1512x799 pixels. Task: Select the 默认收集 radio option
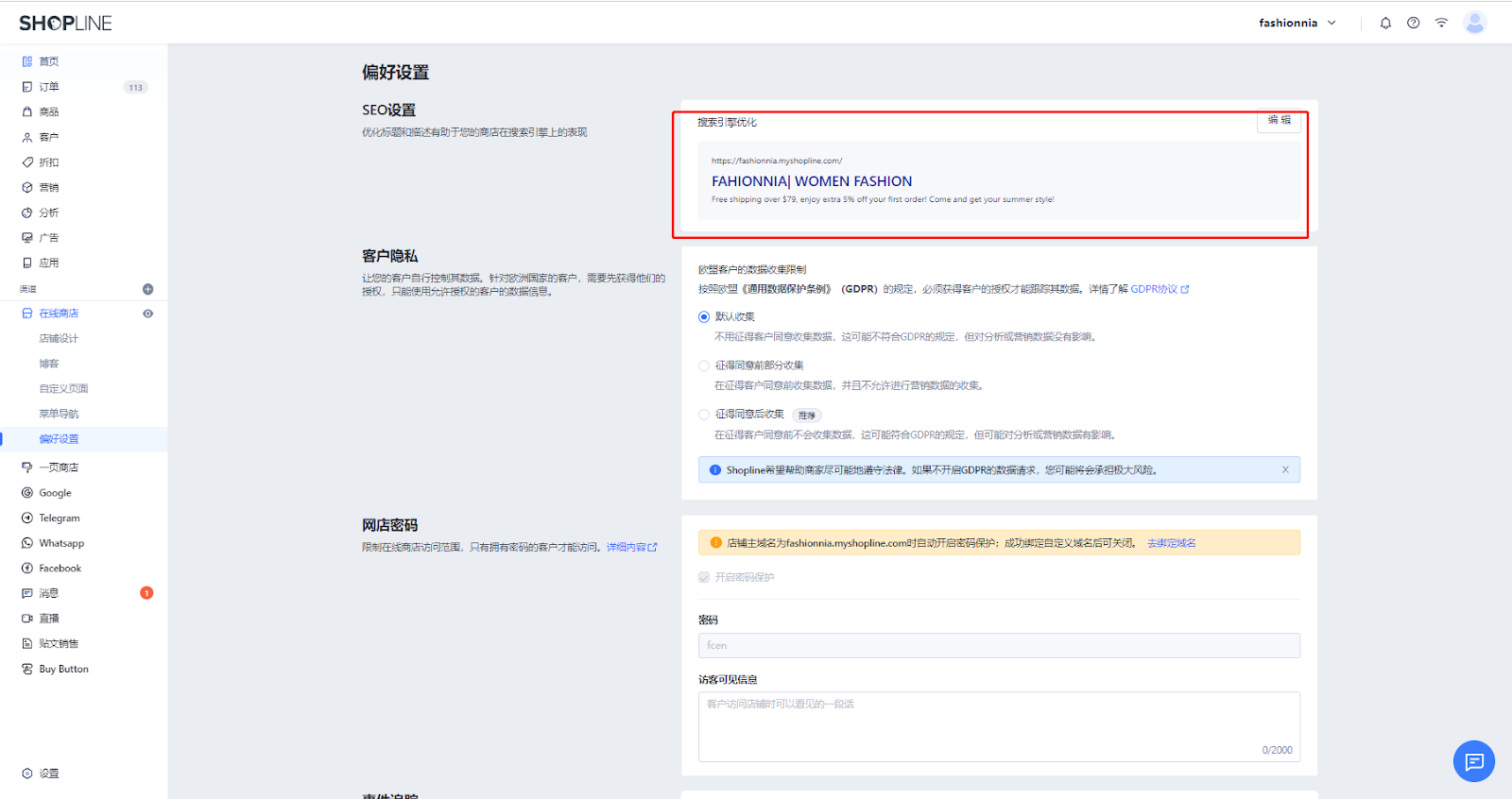click(x=704, y=317)
